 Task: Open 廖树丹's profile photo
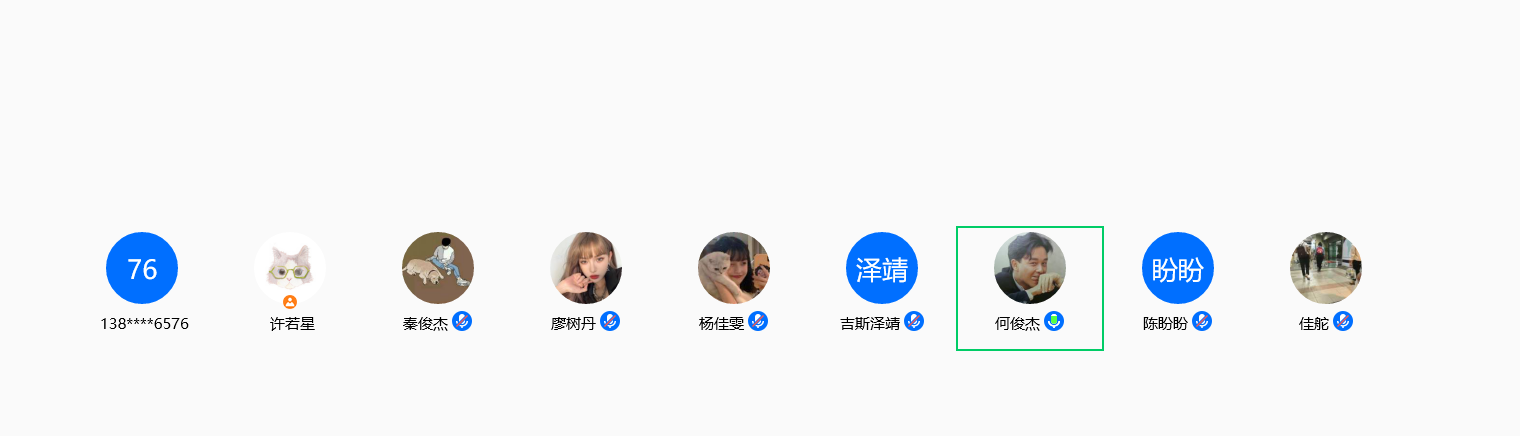tap(586, 268)
